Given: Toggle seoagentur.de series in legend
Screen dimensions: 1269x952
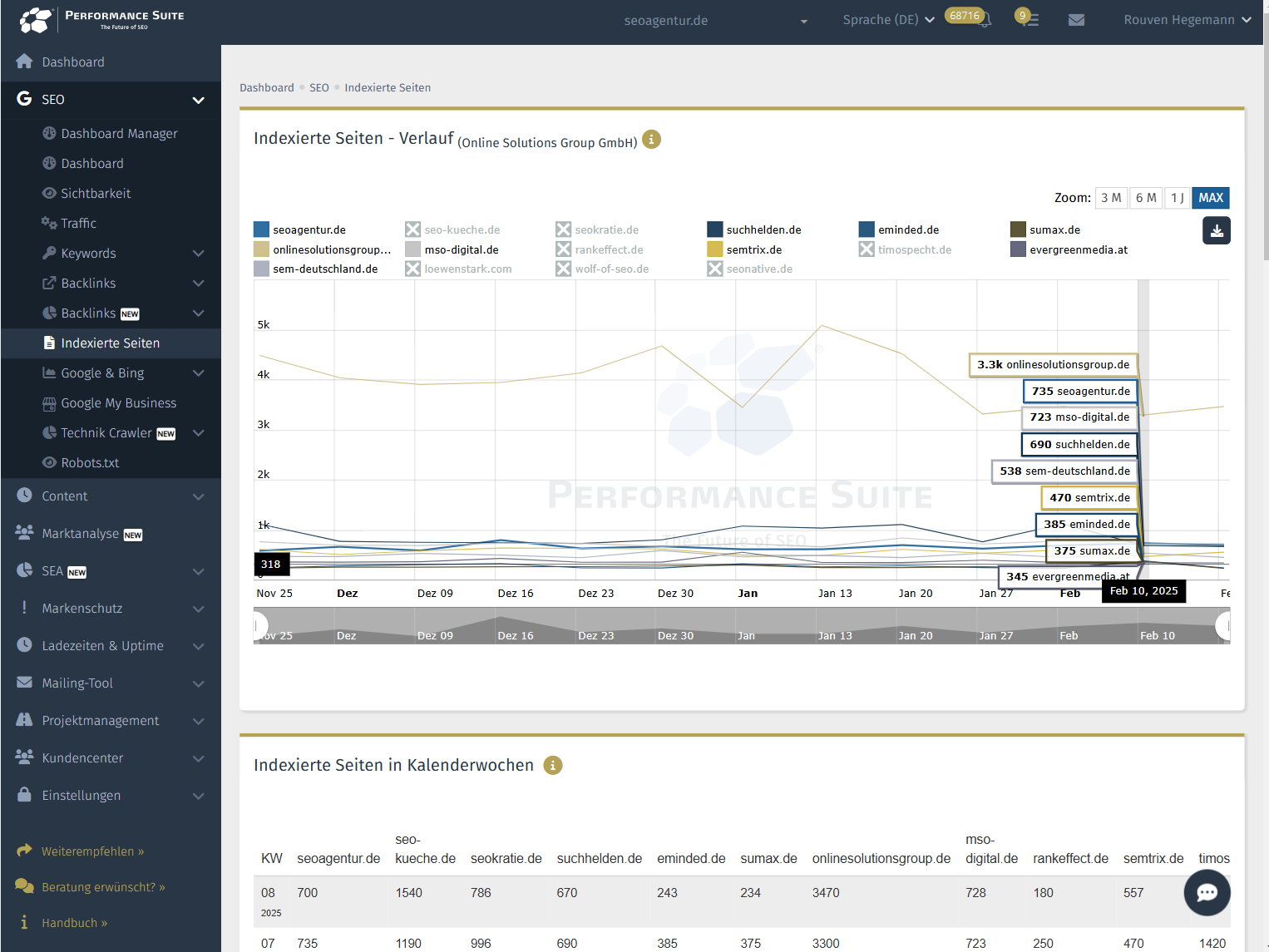Looking at the screenshot, I should point(299,229).
